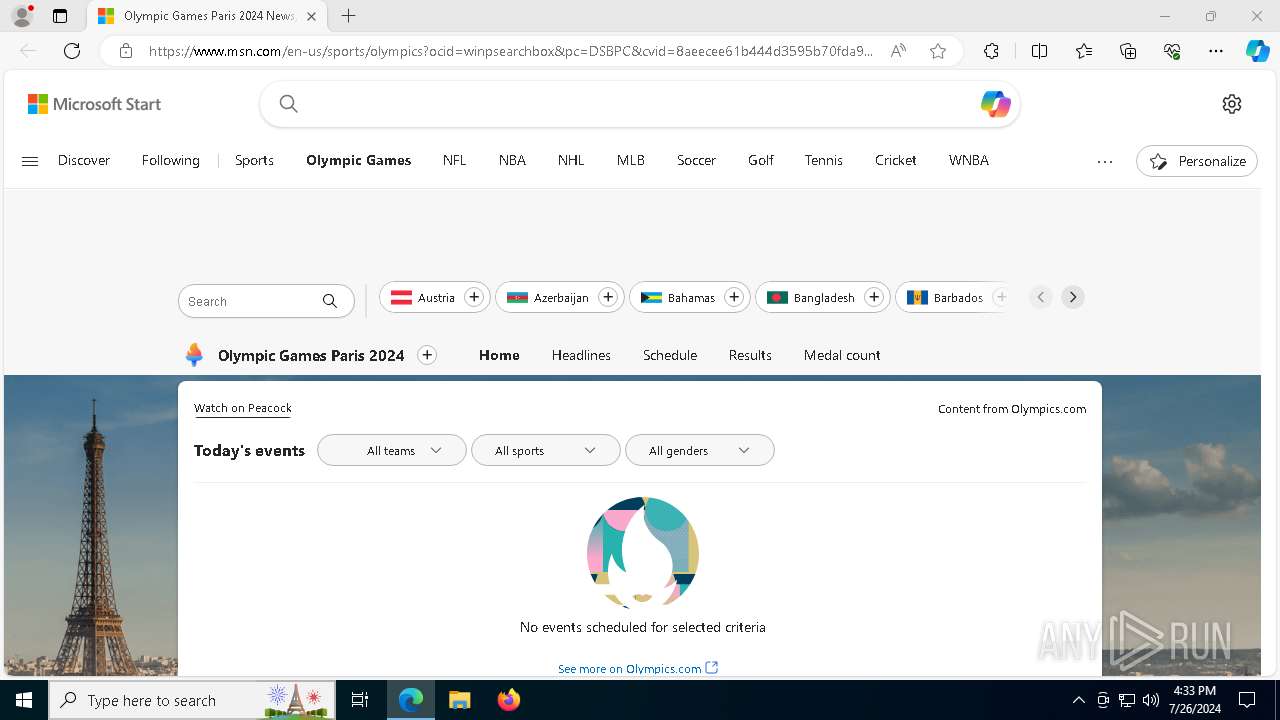1280x720 pixels.
Task: Follow Bahamas with plus button
Action: coord(734,297)
